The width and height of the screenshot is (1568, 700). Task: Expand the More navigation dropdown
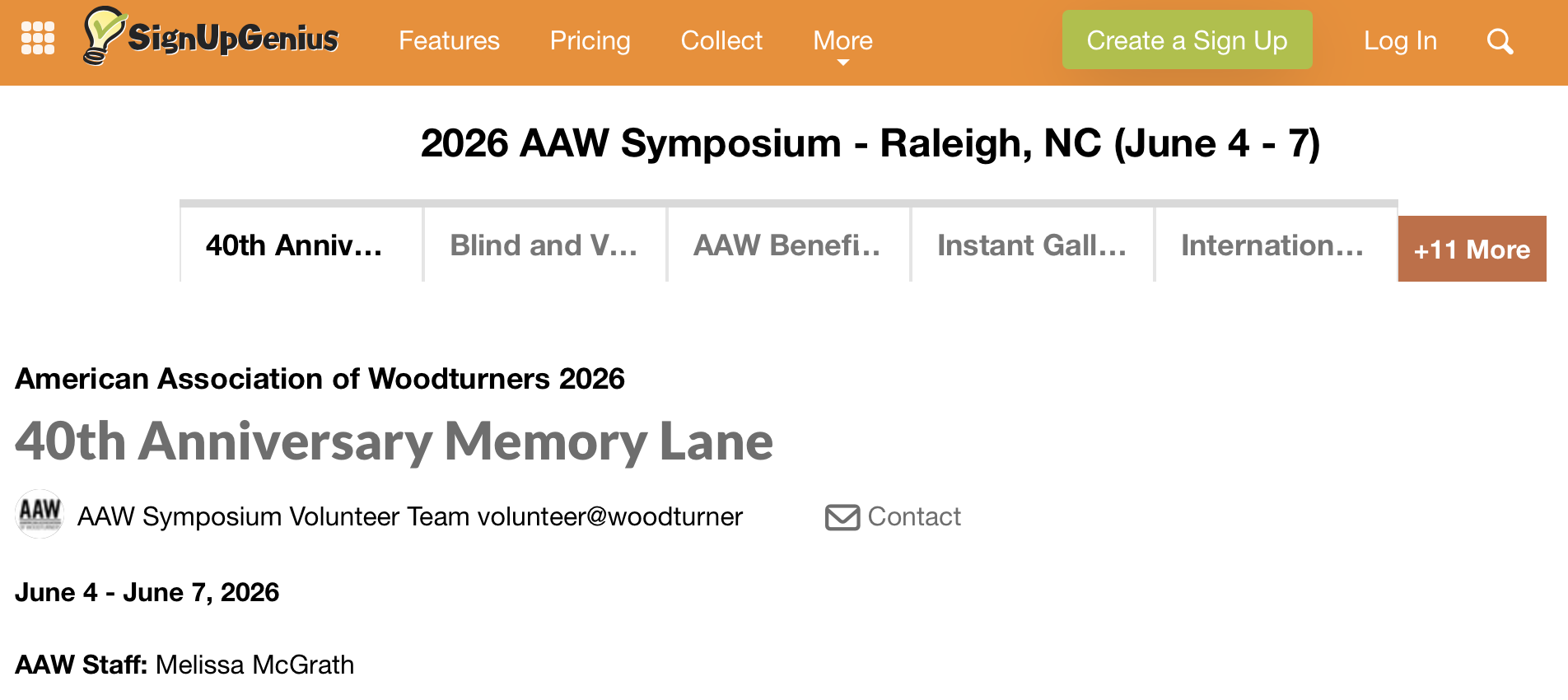coord(842,40)
